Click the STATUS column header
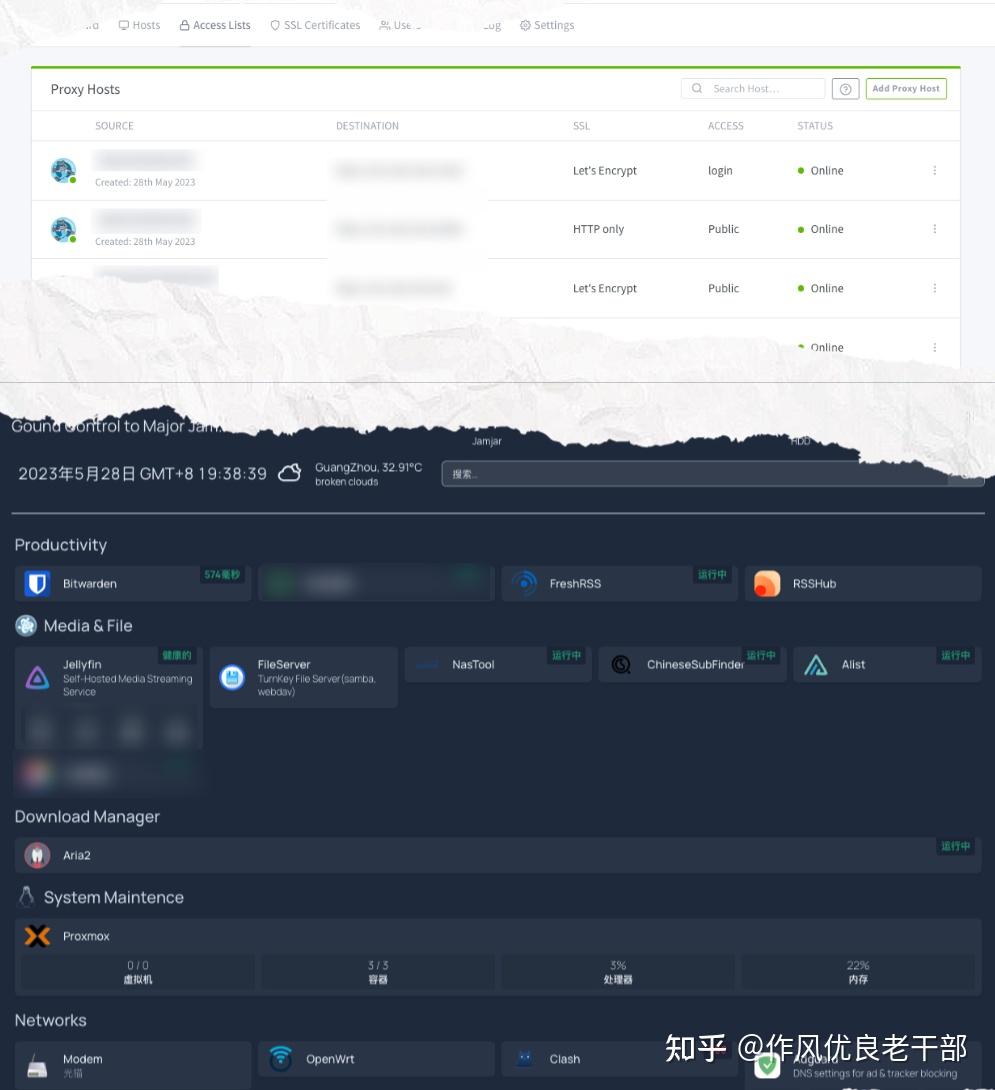The height and width of the screenshot is (1090, 995). (x=815, y=126)
